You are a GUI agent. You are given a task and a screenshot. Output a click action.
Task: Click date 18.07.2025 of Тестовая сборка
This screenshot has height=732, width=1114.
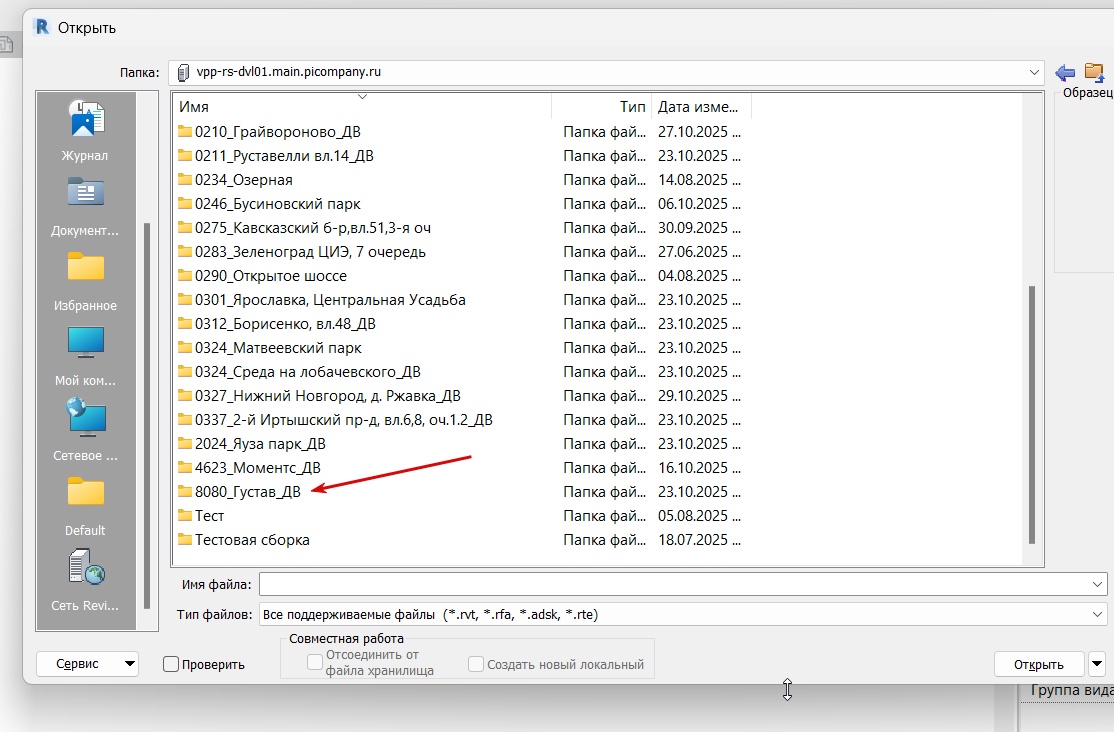(699, 539)
